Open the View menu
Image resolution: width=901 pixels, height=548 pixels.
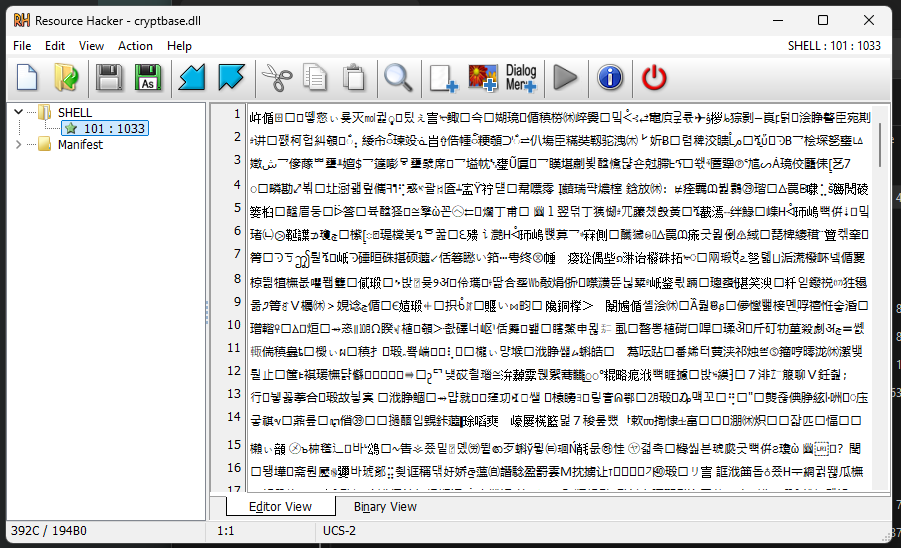[91, 46]
